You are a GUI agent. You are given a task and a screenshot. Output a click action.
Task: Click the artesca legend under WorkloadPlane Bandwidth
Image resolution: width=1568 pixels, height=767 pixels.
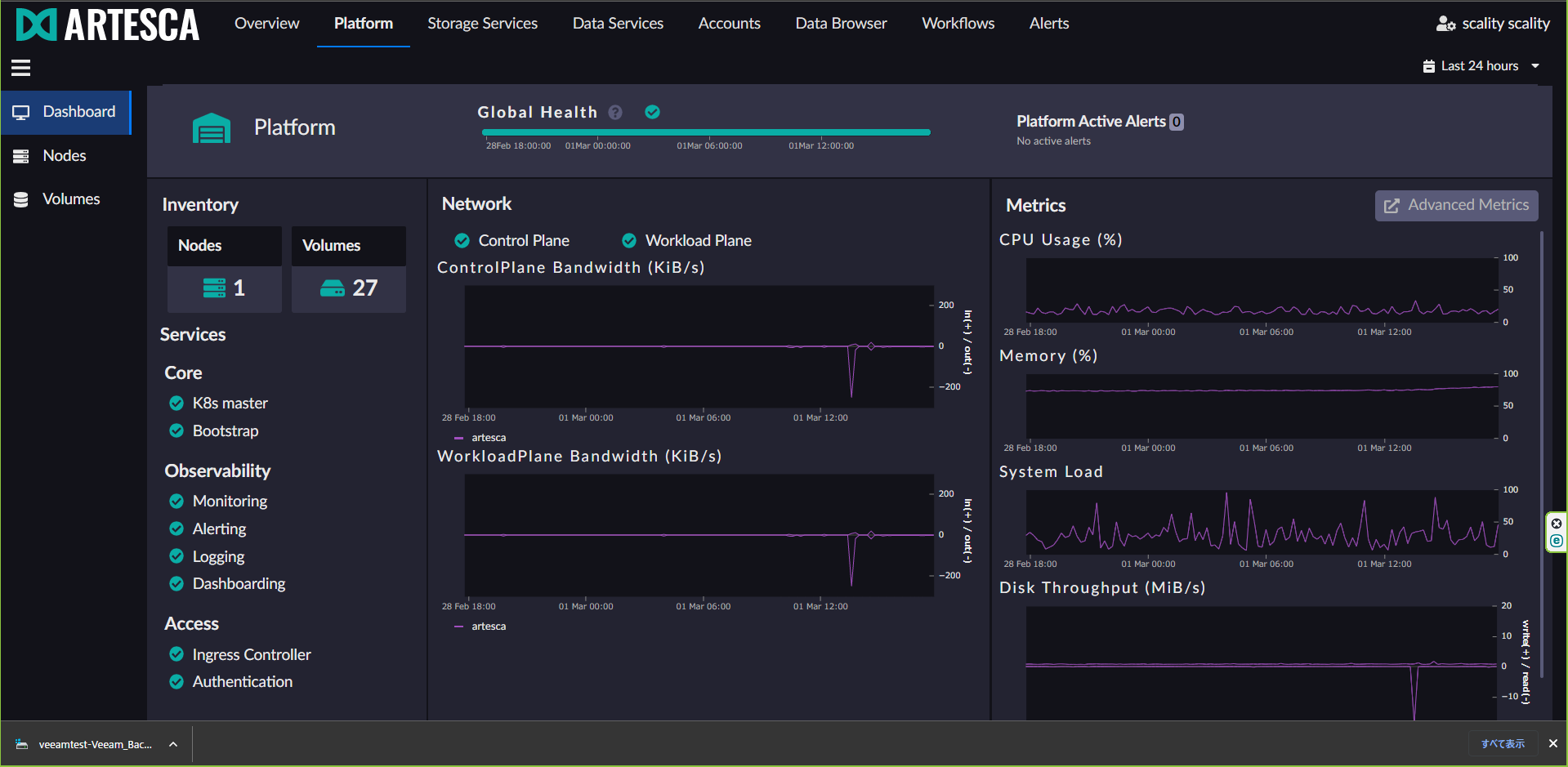click(480, 627)
